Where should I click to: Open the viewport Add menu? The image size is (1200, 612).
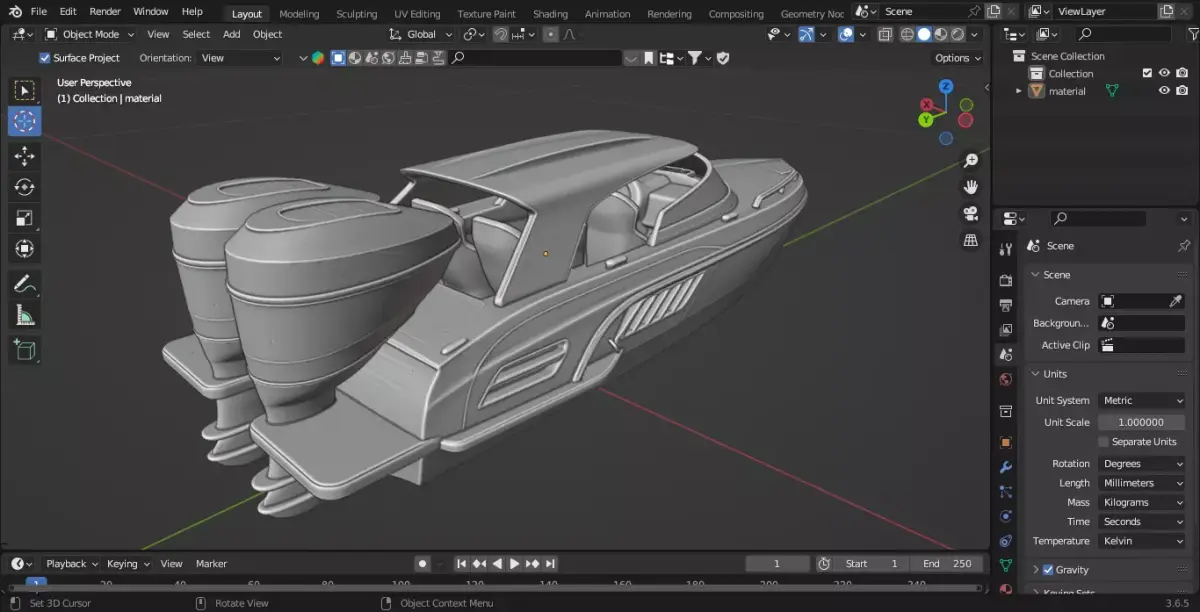[231, 34]
